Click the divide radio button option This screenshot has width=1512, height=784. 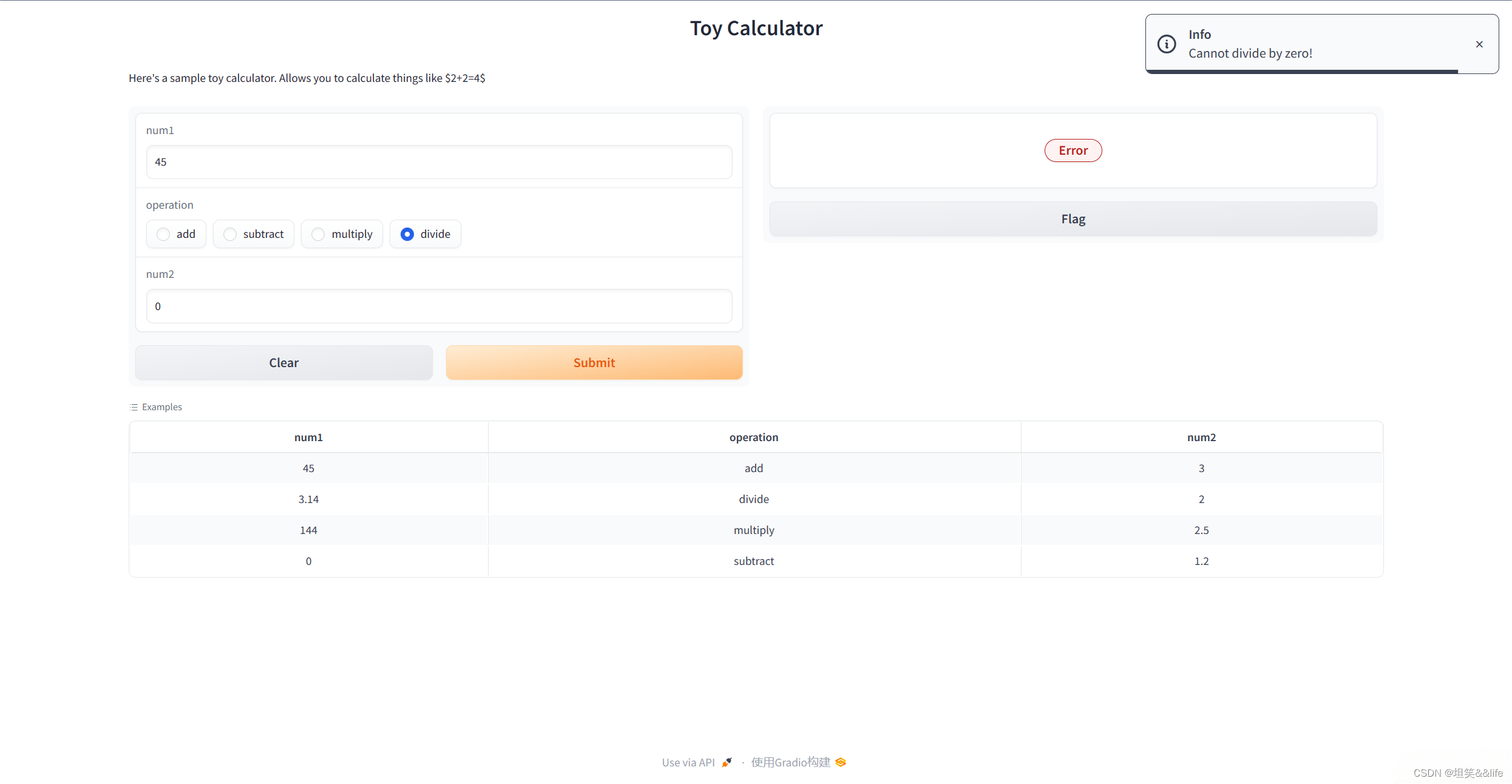[406, 233]
